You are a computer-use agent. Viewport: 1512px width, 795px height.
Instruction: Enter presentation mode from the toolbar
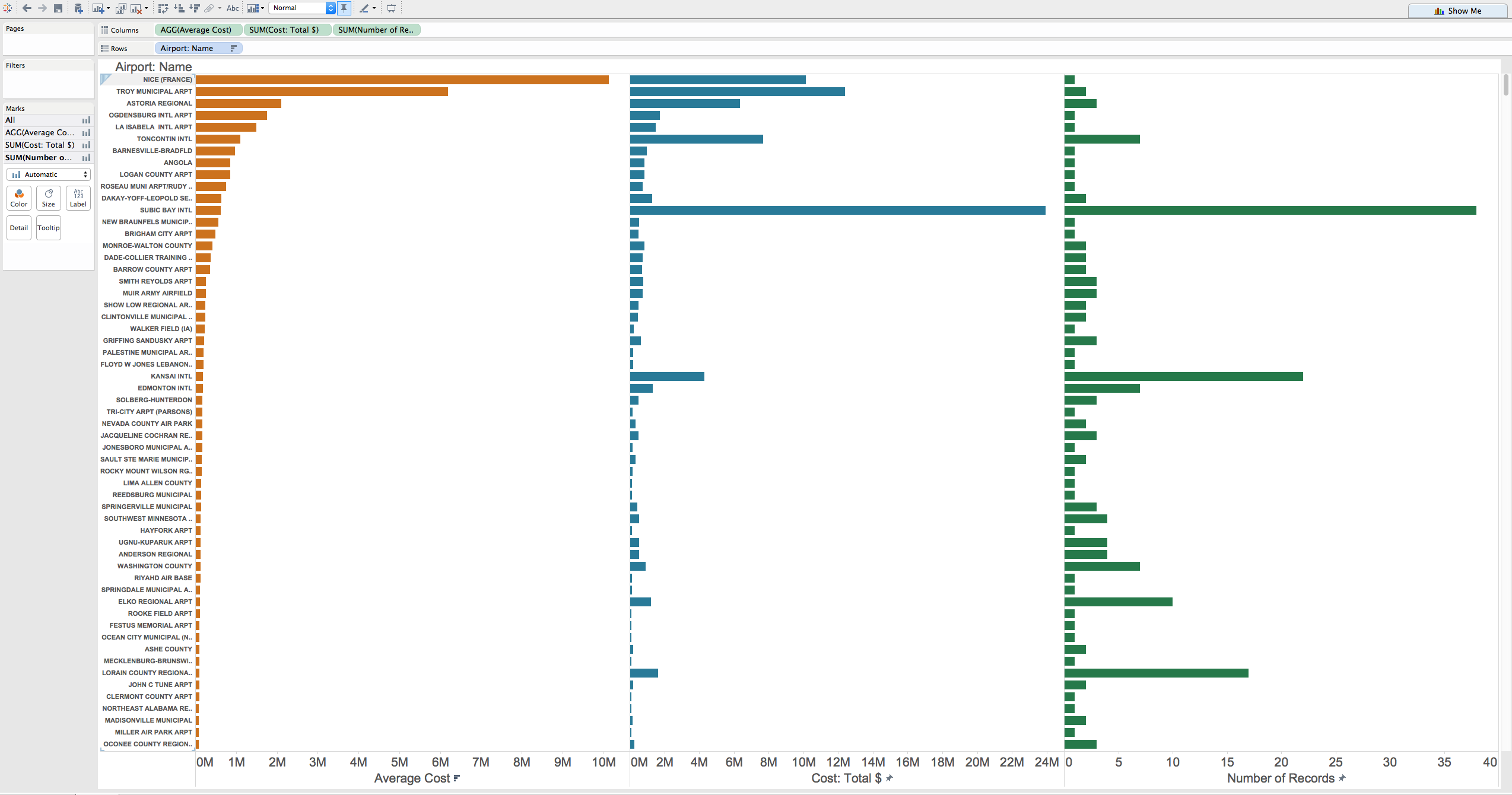pos(392,8)
